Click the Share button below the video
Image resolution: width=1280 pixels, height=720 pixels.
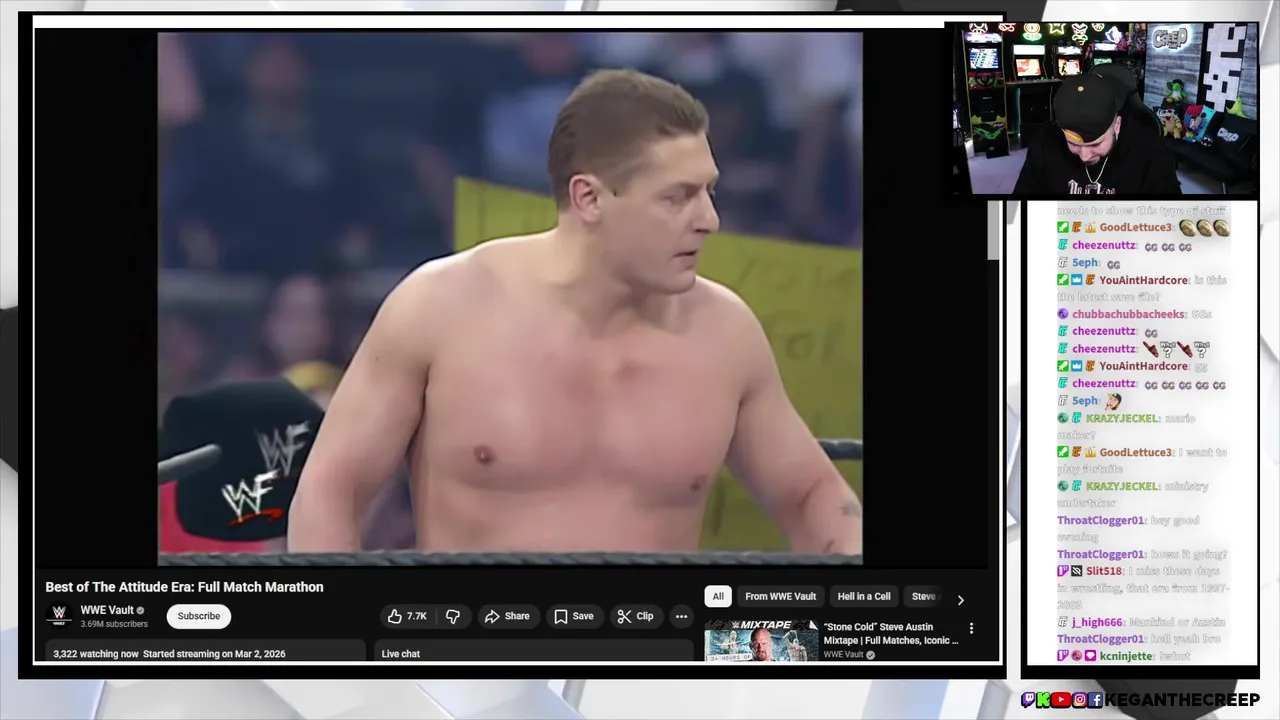point(507,616)
